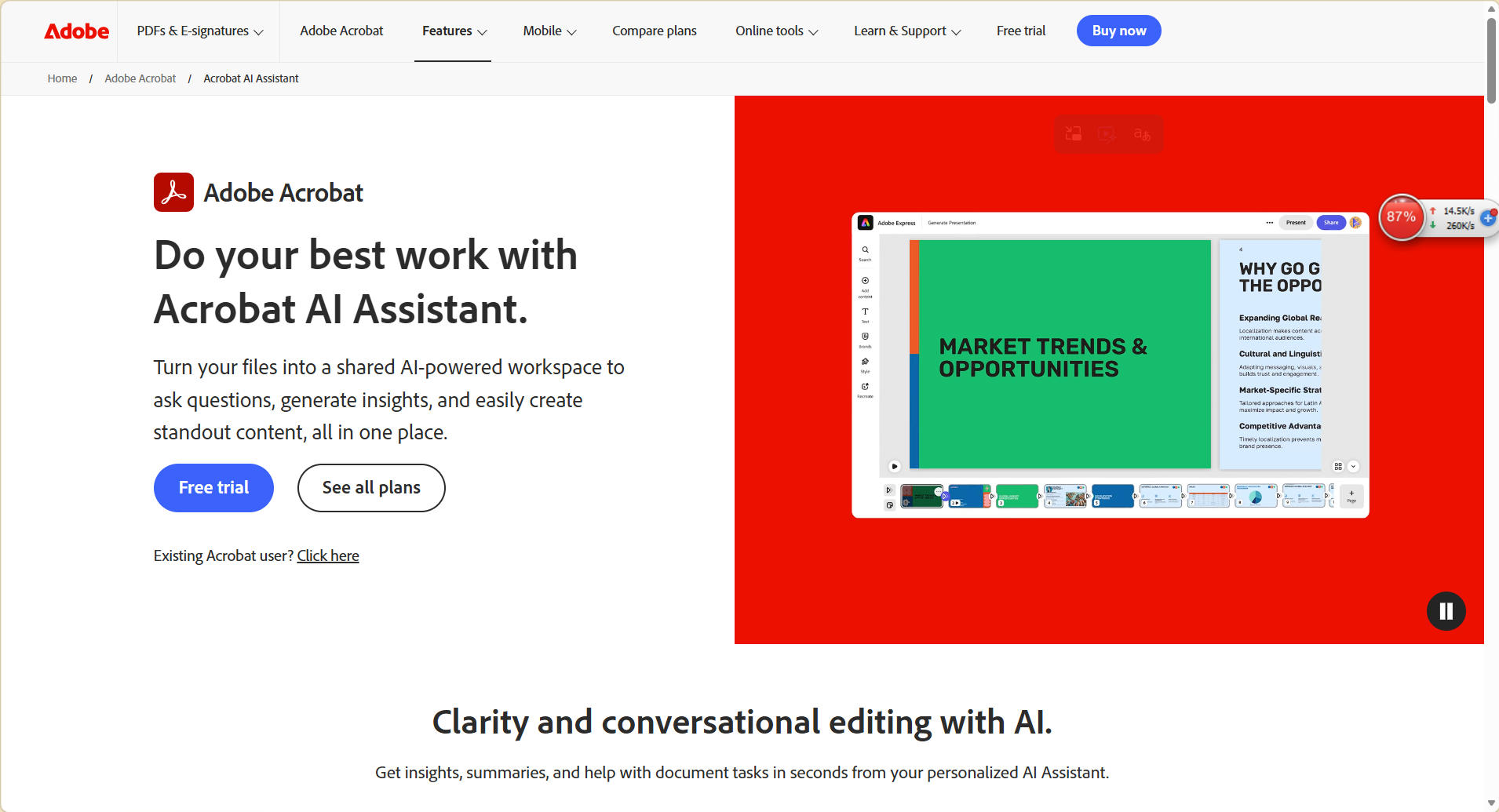The image size is (1499, 812).
Task: Click the three-dots more options icon beside Present
Action: [1269, 223]
